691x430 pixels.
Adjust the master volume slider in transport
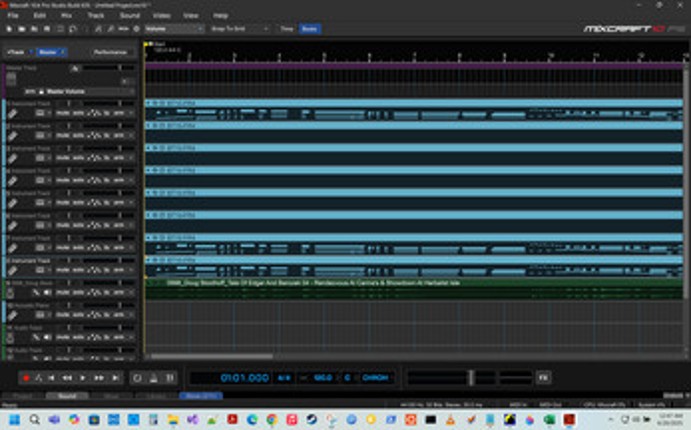click(469, 378)
